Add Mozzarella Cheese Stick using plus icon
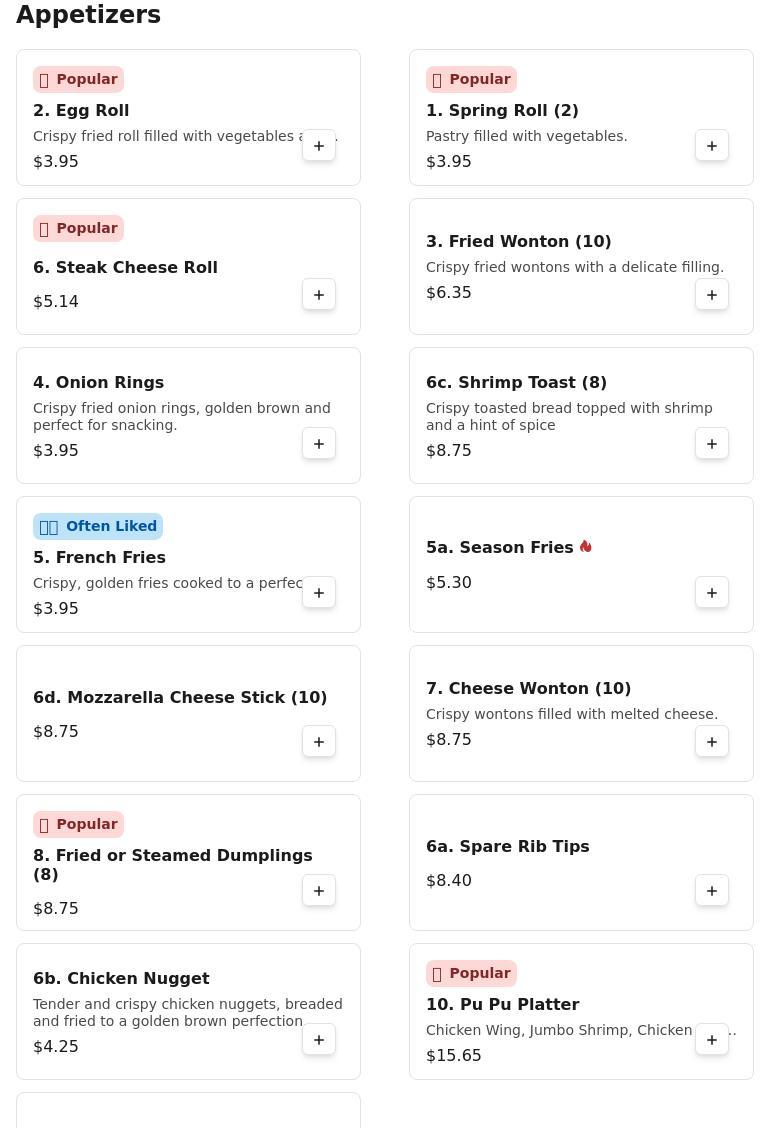The height and width of the screenshot is (1128, 770). coord(319,741)
